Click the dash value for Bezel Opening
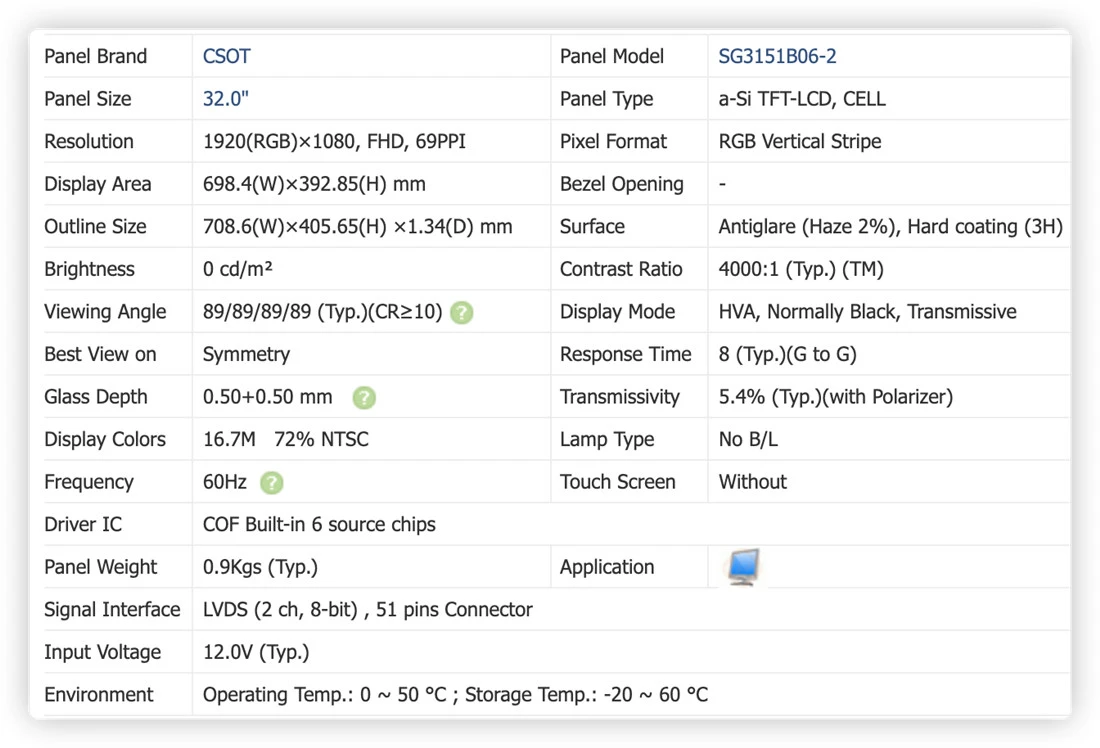The image size is (1100, 748). 723,185
